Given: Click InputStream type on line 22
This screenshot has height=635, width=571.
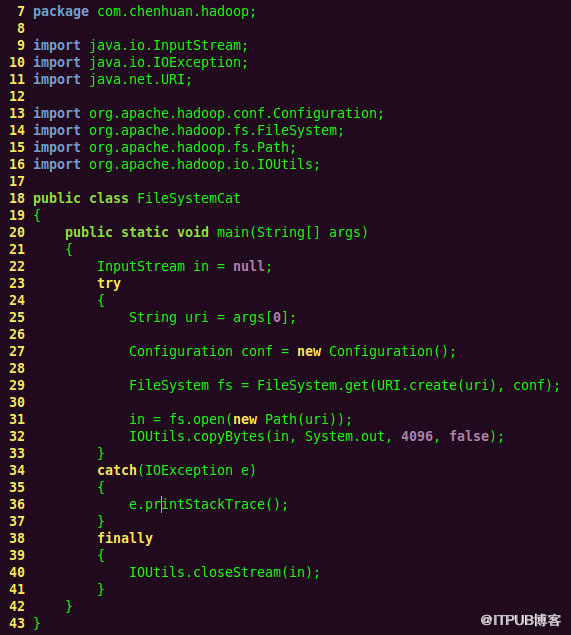Looking at the screenshot, I should 141,266.
